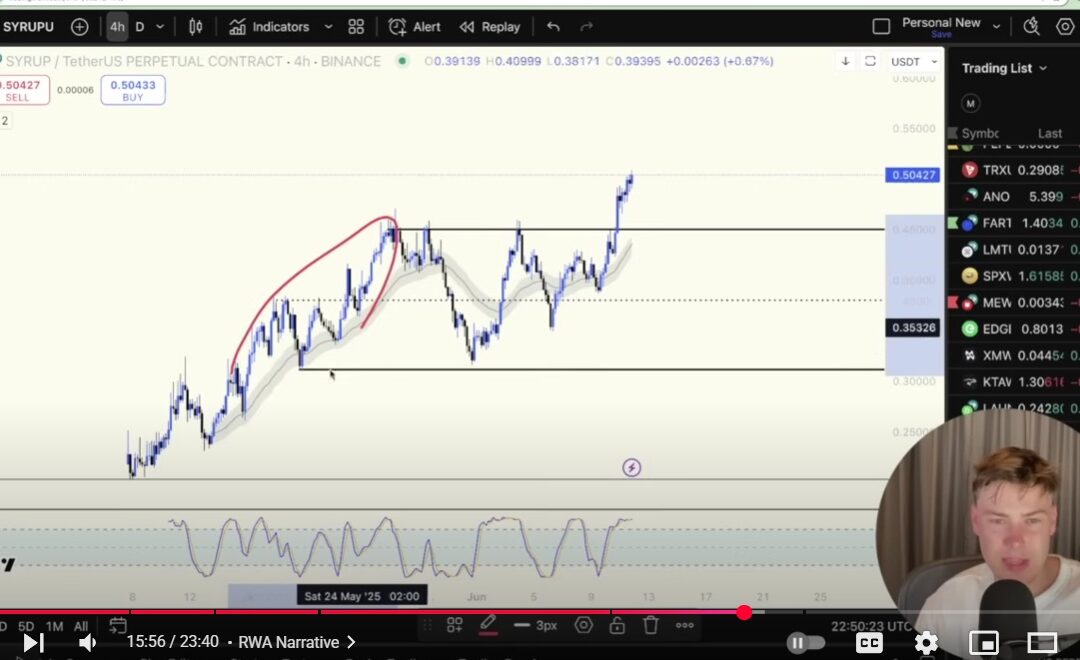Click the M circle icon in watchlist
The width and height of the screenshot is (1080, 660).
970,103
